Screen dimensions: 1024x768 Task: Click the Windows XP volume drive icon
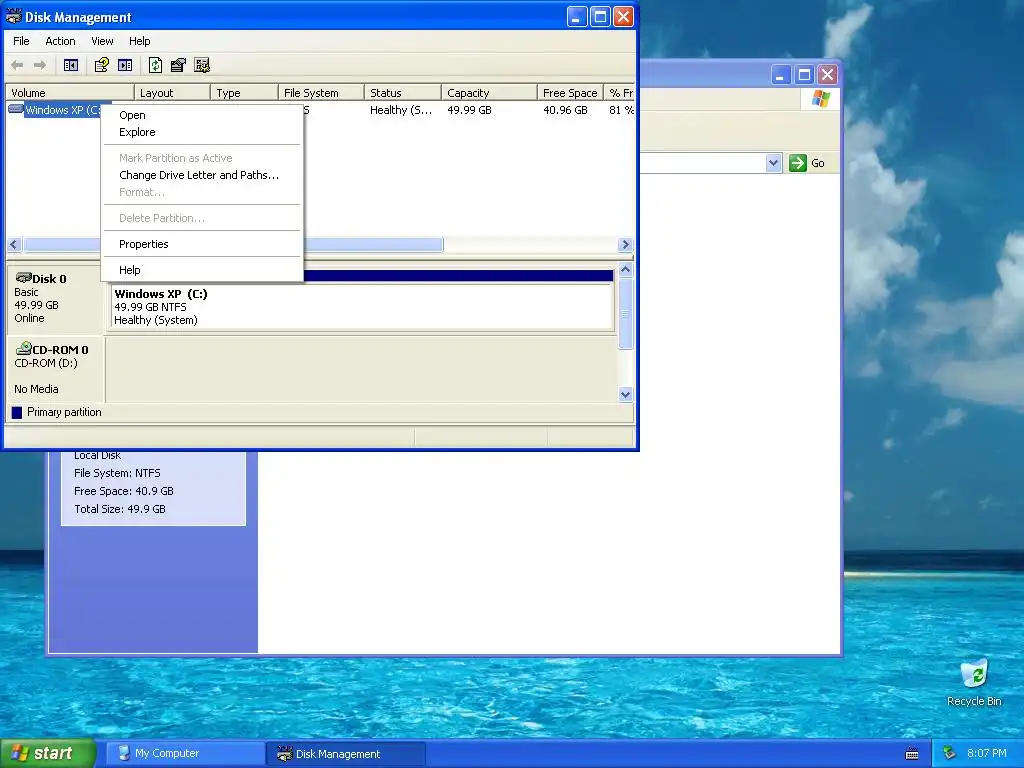[16, 109]
